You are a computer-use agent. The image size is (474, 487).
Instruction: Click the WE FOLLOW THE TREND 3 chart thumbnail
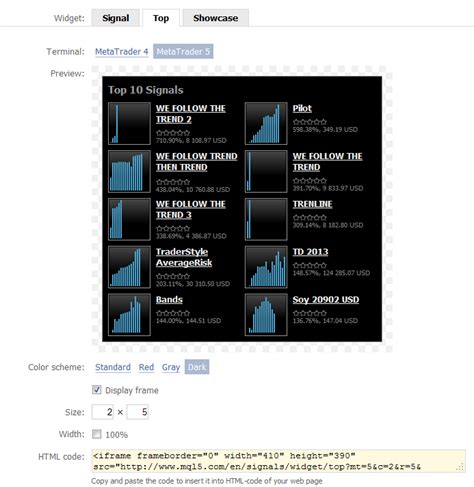(x=129, y=219)
